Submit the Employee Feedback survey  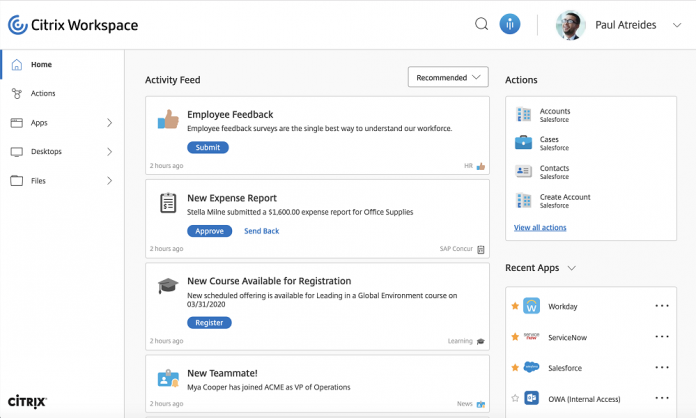click(x=208, y=147)
